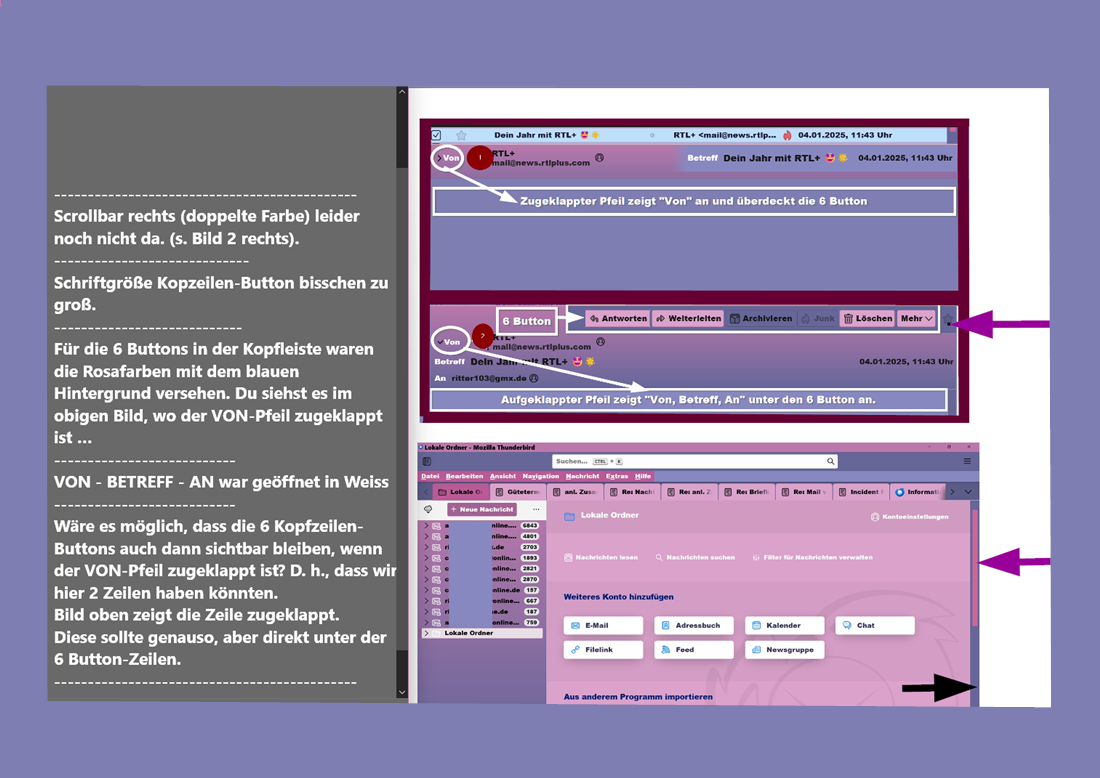Click the Antworten reply button
The width and height of the screenshot is (1100, 778).
(x=618, y=318)
